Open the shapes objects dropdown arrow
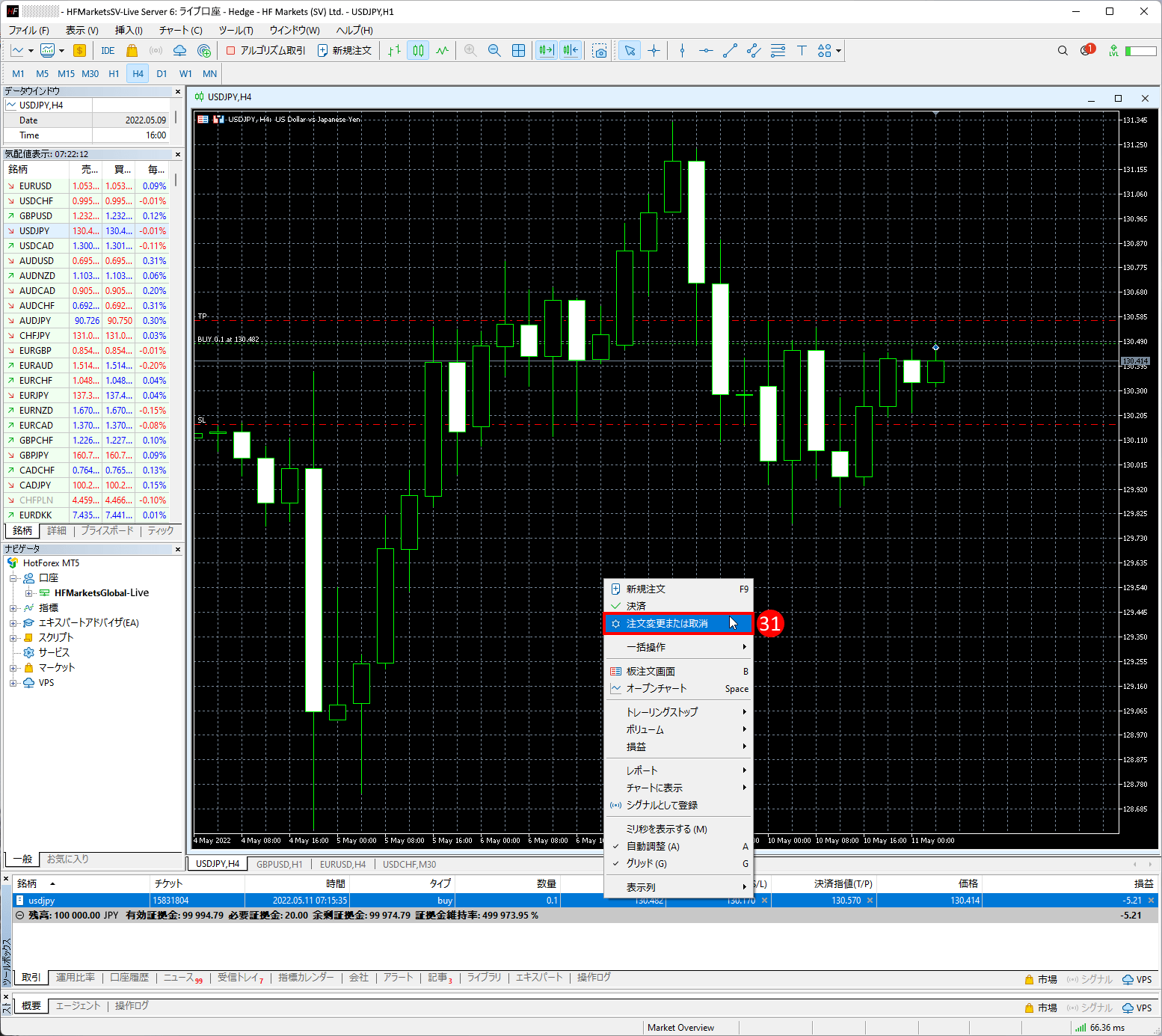The width and height of the screenshot is (1162, 1036). coord(839,51)
